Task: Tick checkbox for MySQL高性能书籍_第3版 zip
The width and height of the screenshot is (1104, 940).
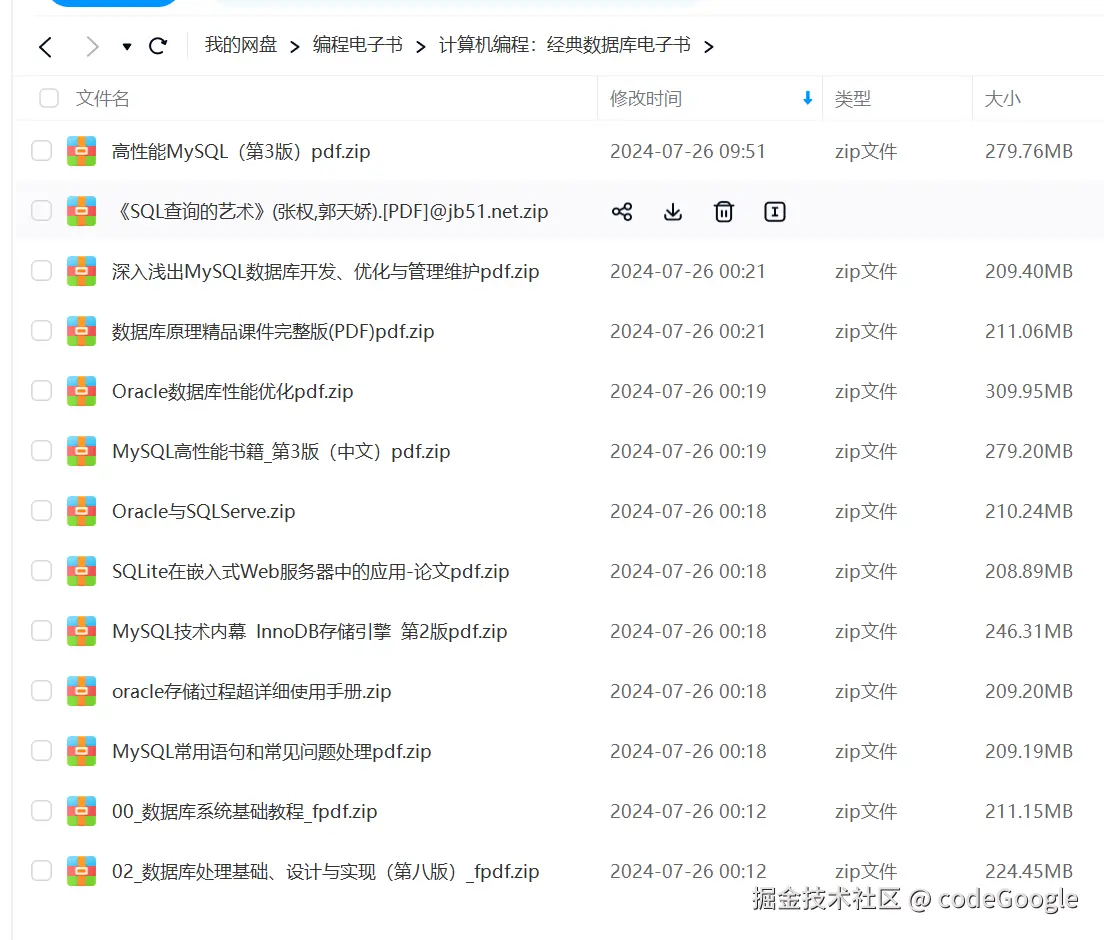Action: pyautogui.click(x=42, y=451)
